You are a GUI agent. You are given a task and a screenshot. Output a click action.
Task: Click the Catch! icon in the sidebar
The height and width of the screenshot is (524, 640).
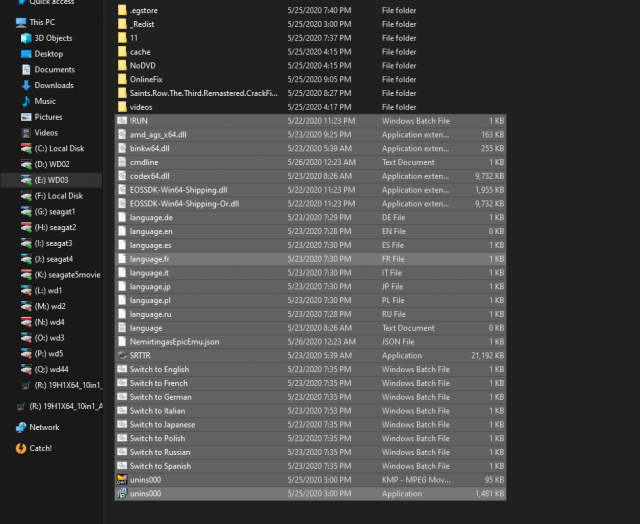[x=21, y=448]
